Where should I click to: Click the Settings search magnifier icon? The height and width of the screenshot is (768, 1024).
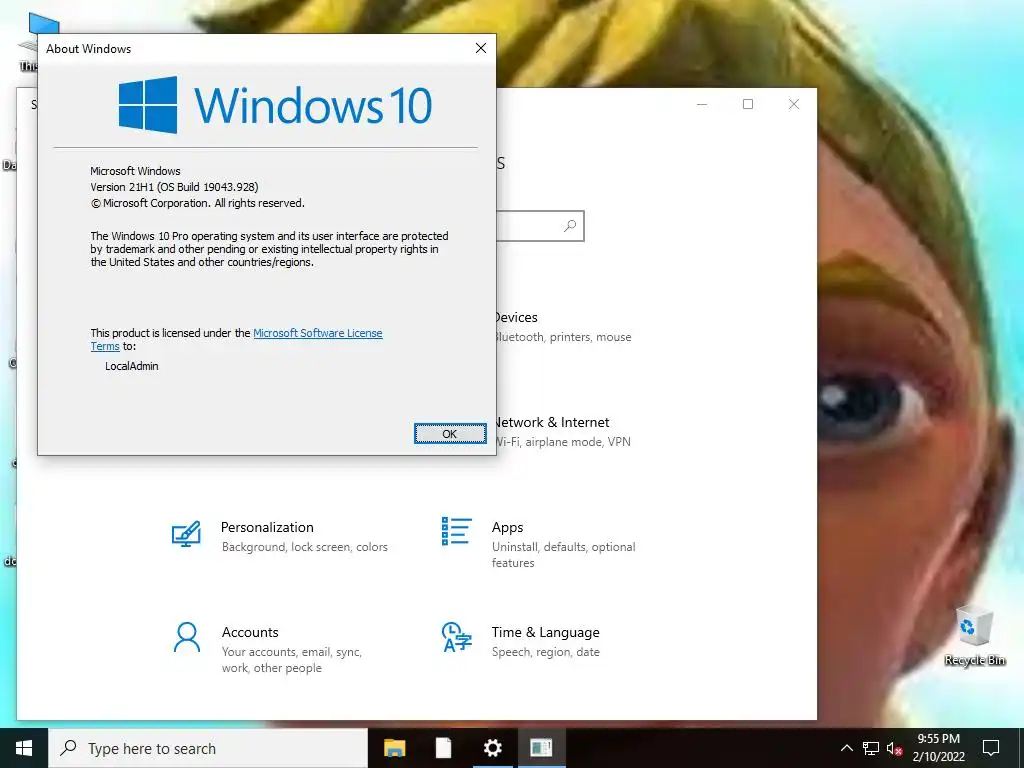[x=570, y=226]
